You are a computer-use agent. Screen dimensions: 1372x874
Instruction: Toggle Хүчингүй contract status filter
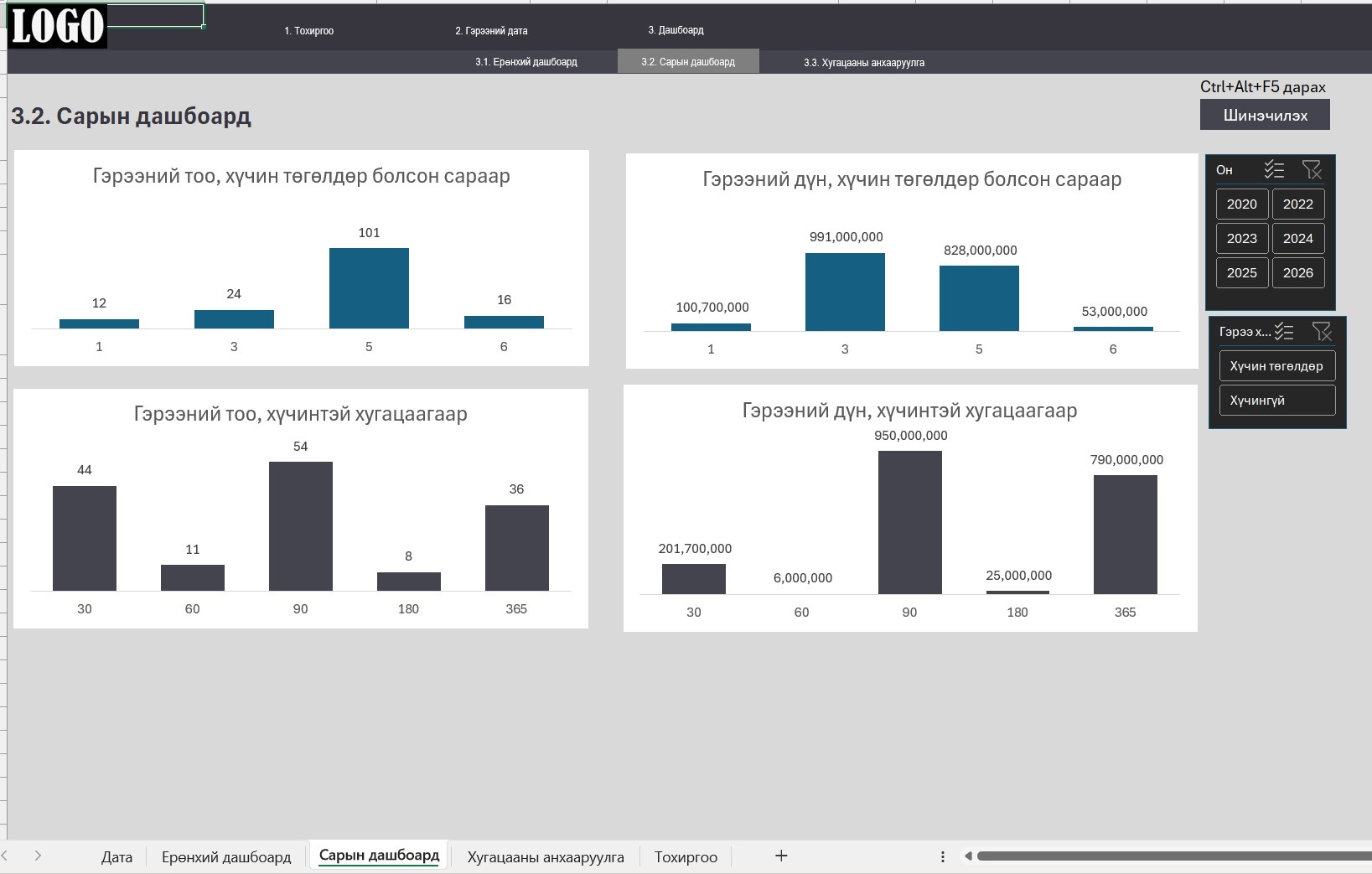pos(1277,401)
